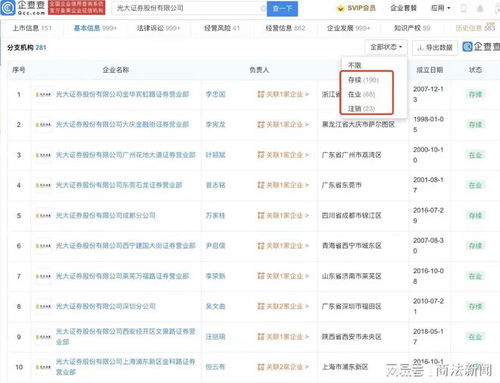The width and height of the screenshot is (500, 383).
Task: Switch to the 知识产权 tab
Action: tap(412, 28)
